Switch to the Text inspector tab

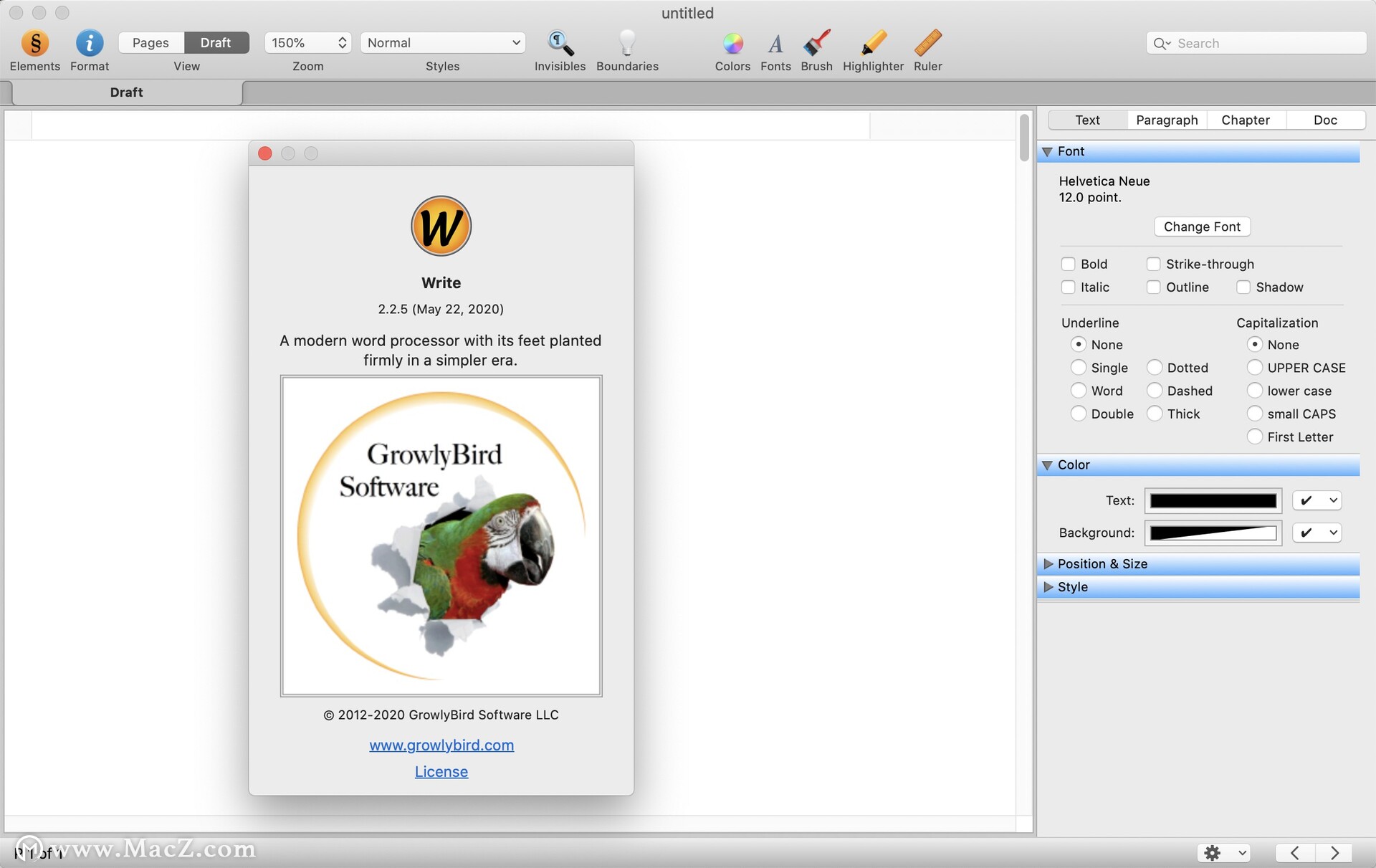[x=1087, y=120]
